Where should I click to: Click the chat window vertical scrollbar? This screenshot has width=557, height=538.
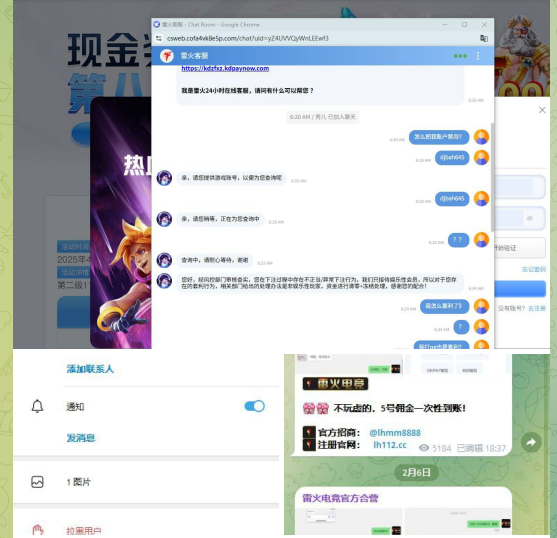point(492,178)
